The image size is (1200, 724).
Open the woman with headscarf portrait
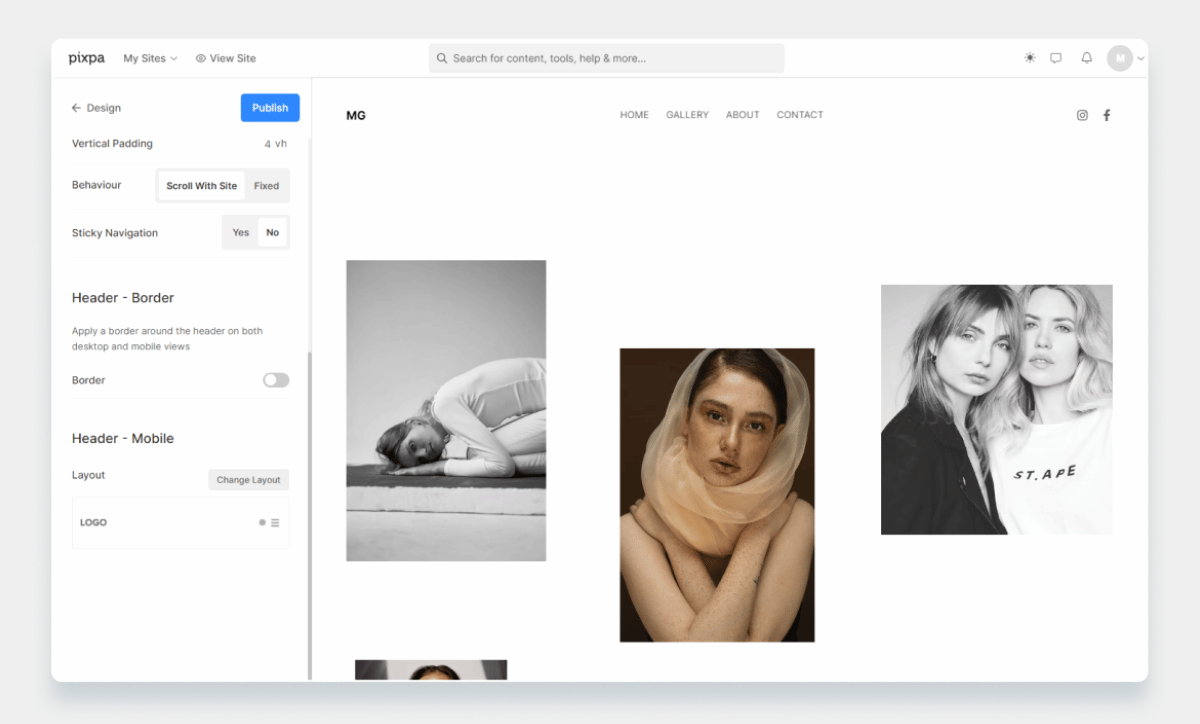pyautogui.click(x=717, y=495)
